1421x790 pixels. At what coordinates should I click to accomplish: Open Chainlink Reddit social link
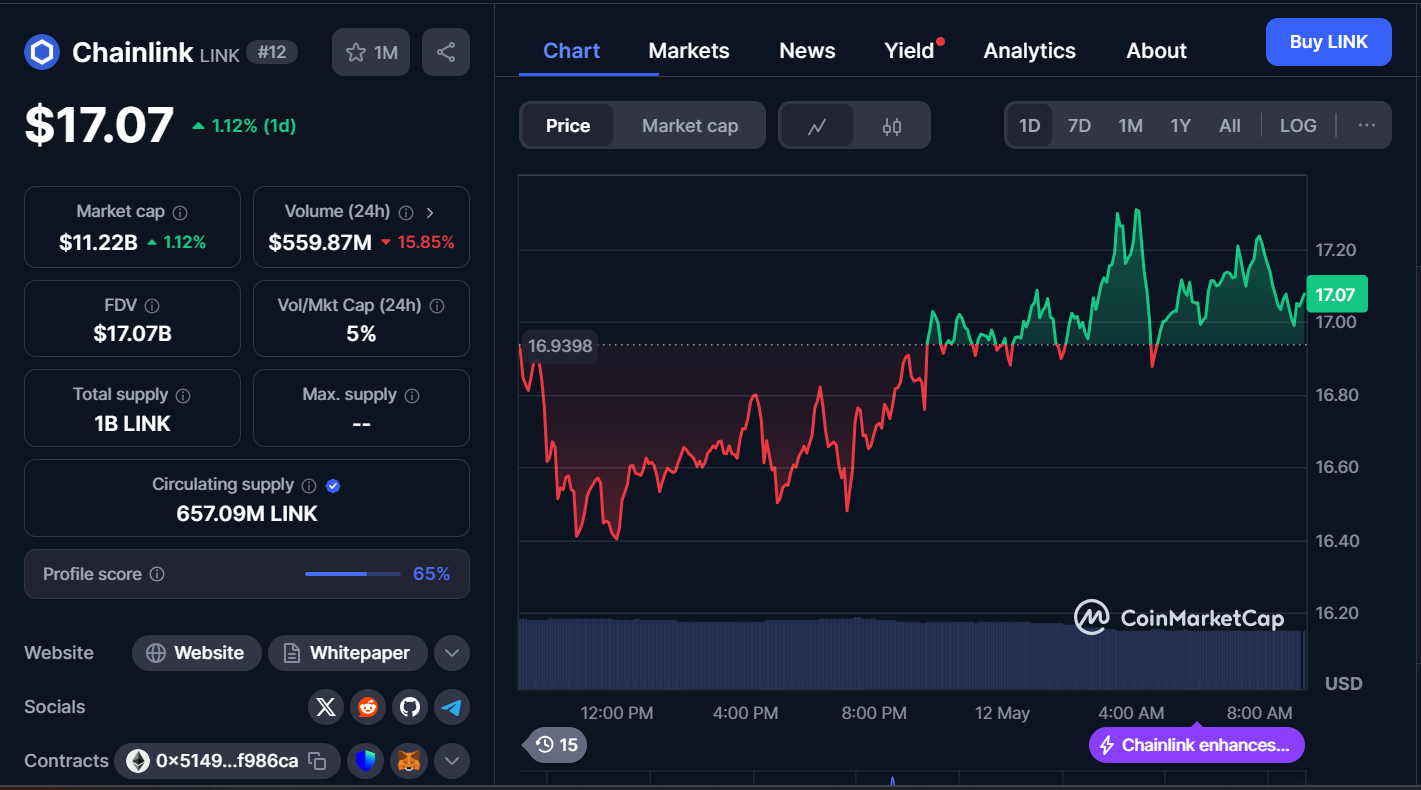pyautogui.click(x=367, y=707)
